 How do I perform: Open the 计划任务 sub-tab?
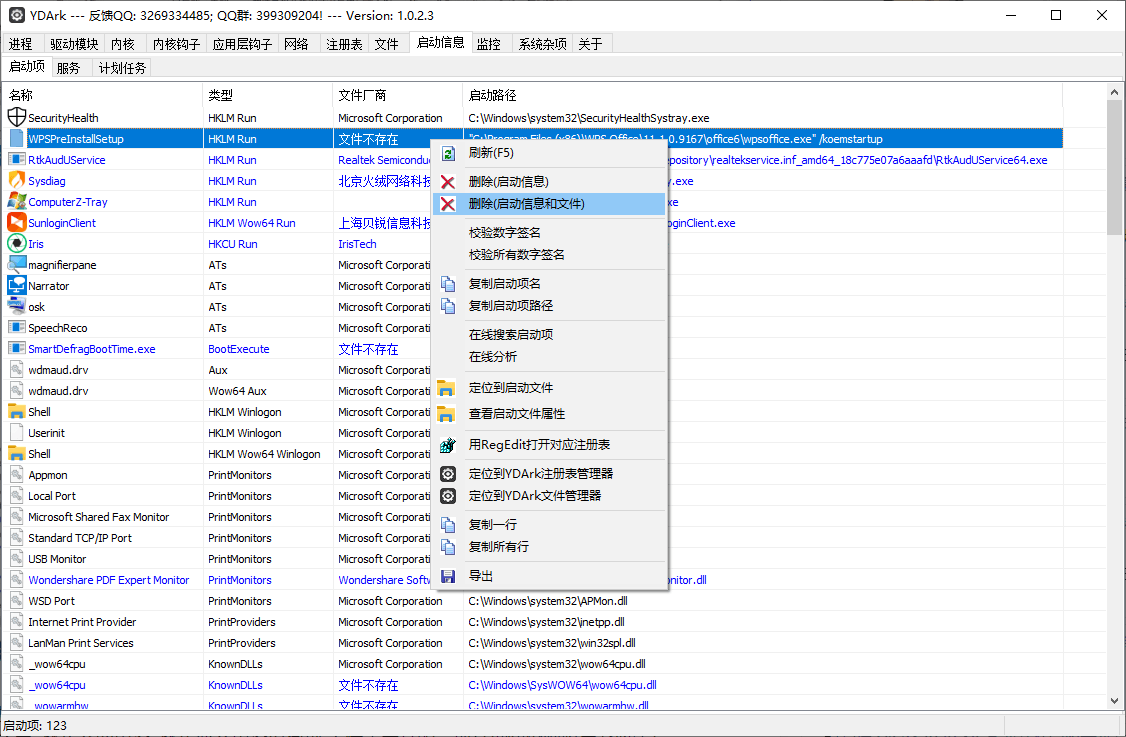click(122, 68)
